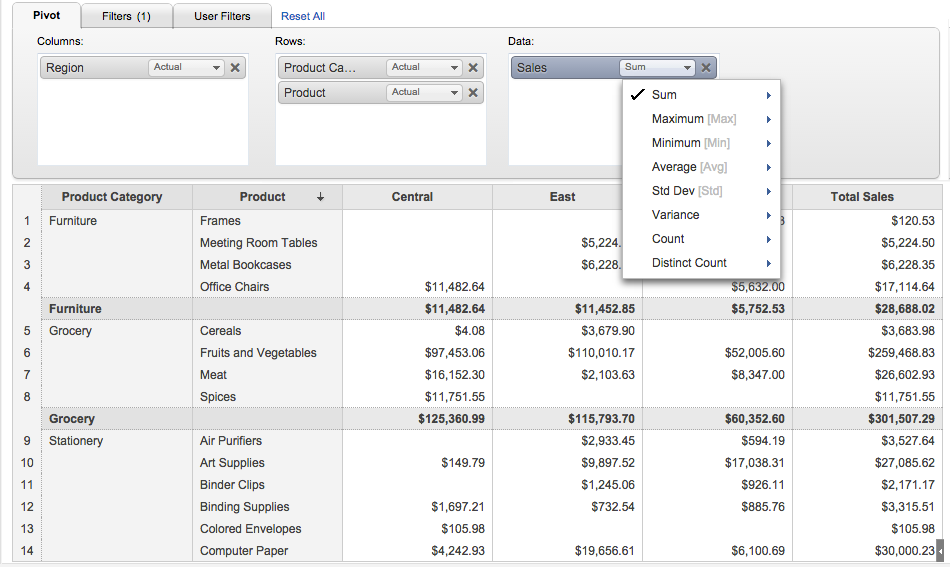Click the Reset All link
The image size is (950, 567).
click(x=303, y=16)
